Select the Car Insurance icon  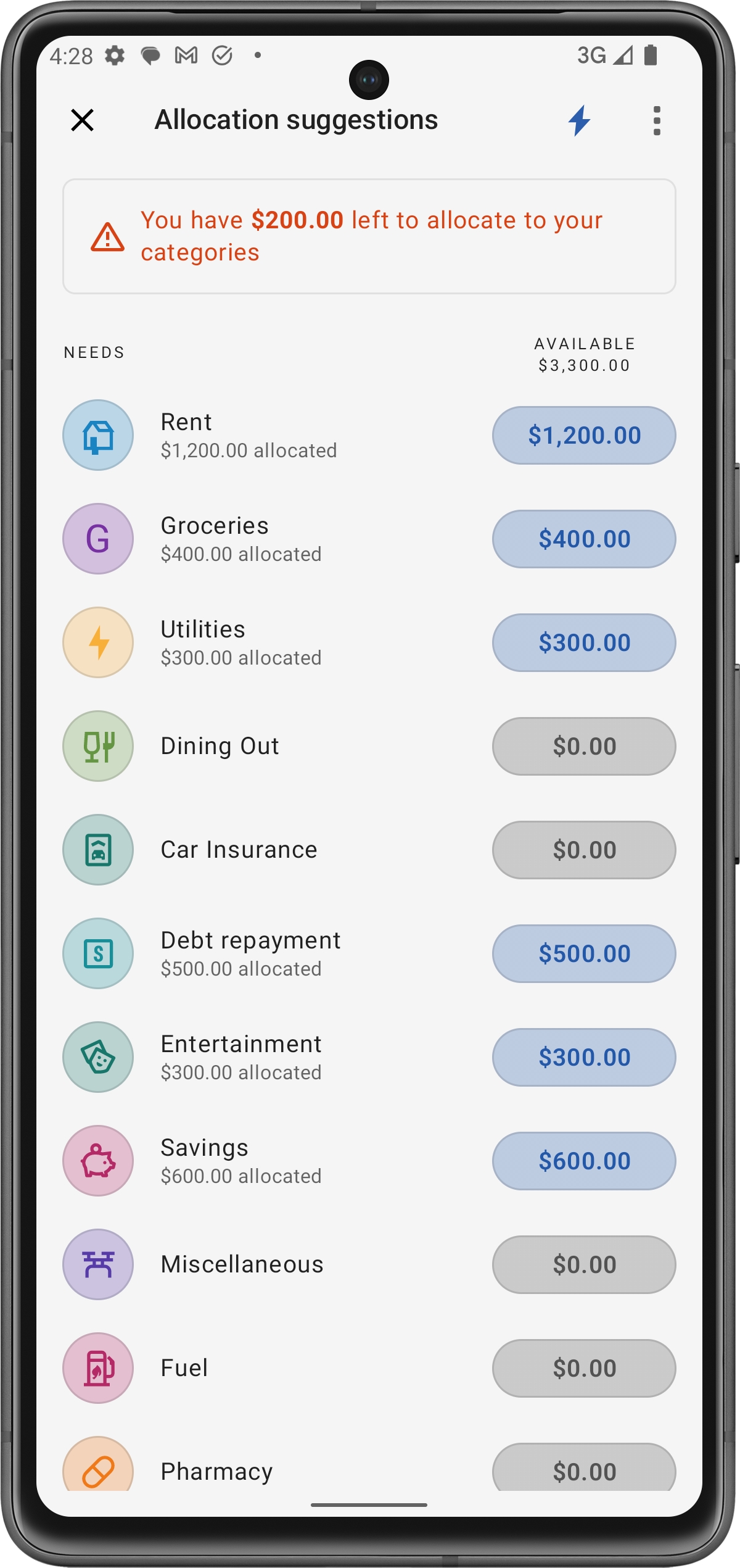pyautogui.click(x=98, y=850)
